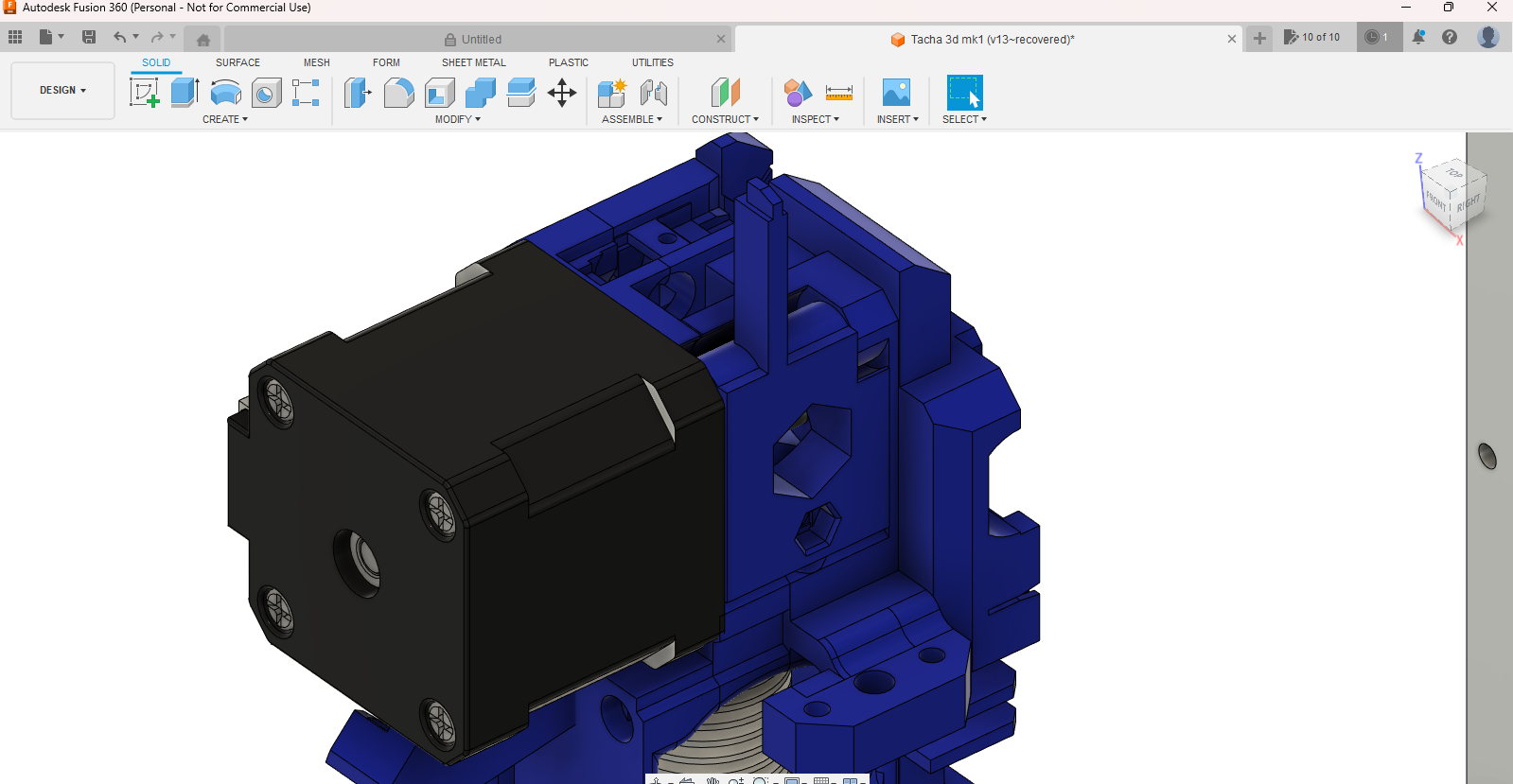This screenshot has width=1513, height=784.
Task: Select the Rectangular Pattern tool
Action: [306, 93]
